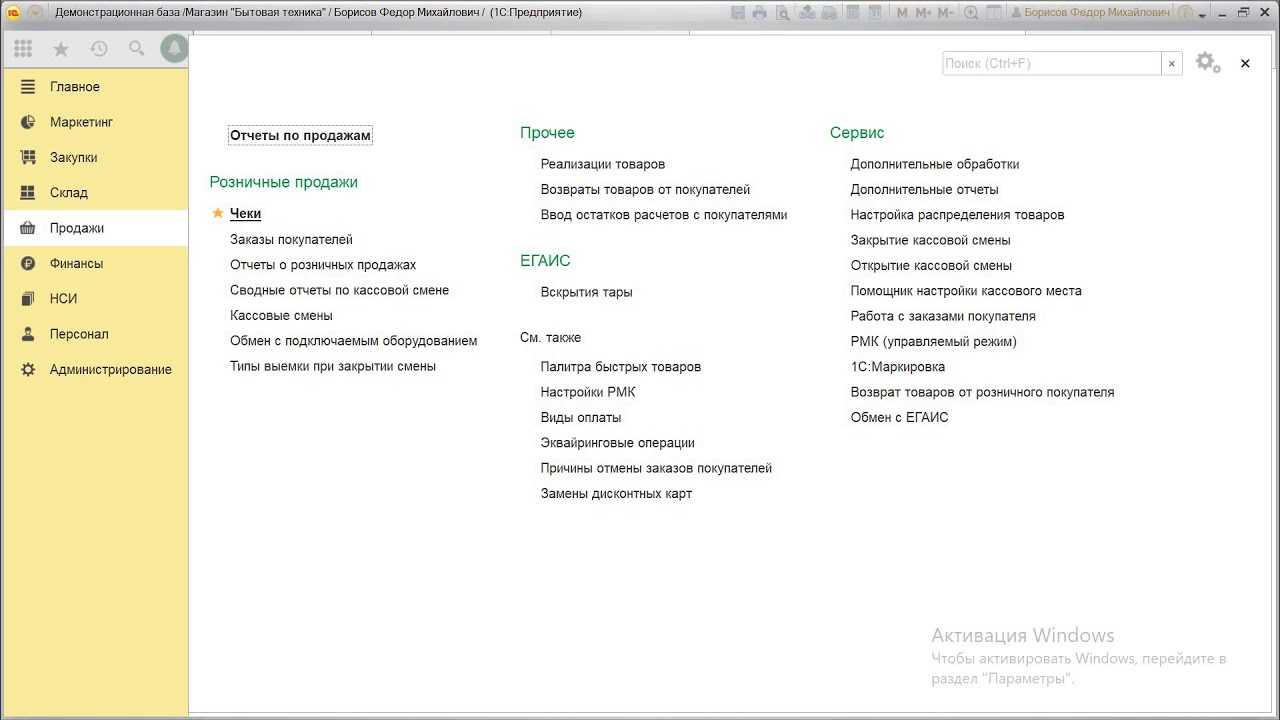Open the Главное section
Image resolution: width=1280 pixels, height=720 pixels.
(x=95, y=87)
